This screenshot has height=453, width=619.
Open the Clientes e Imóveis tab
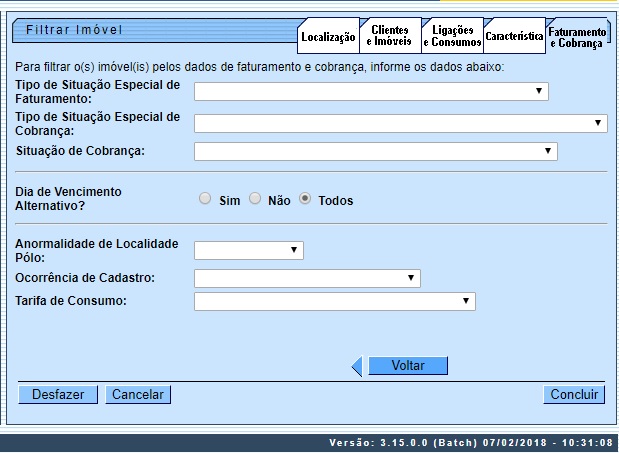389,36
